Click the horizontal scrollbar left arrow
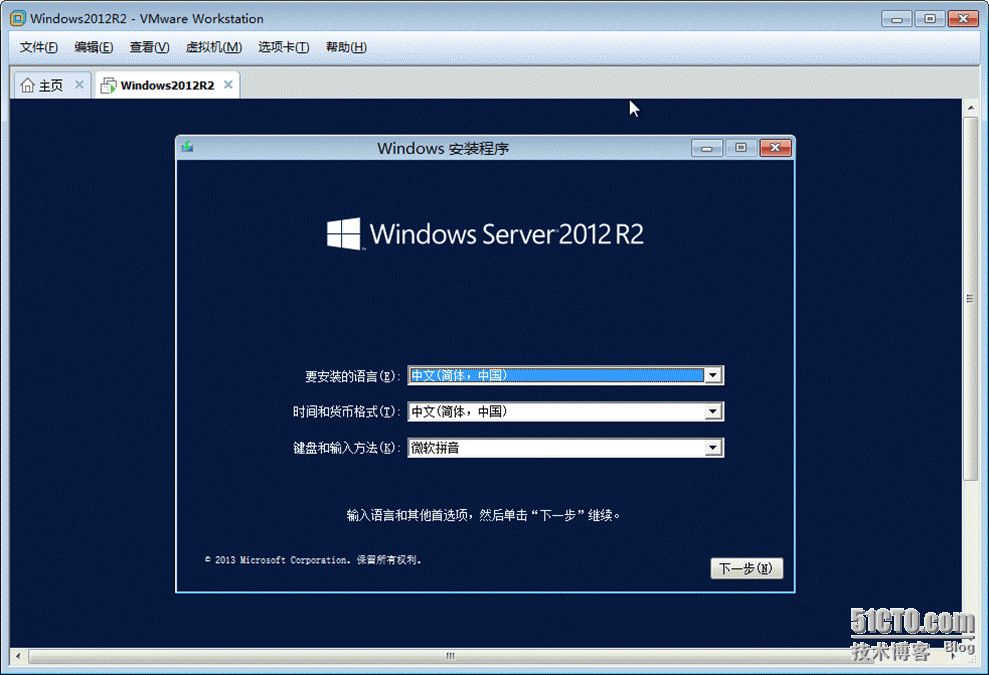Image resolution: width=989 pixels, height=675 pixels. tap(18, 656)
